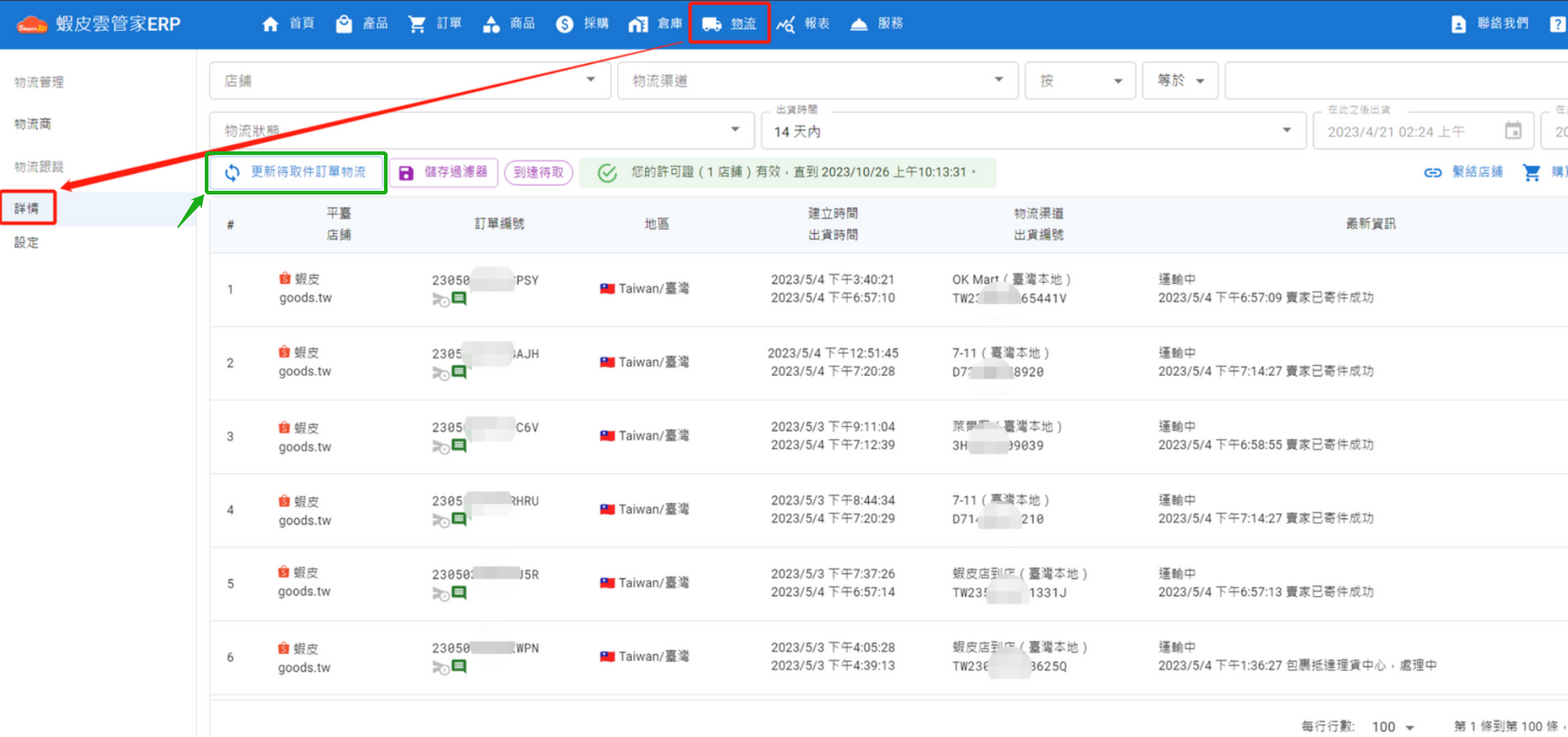Select 物流跟蹤 in the sidebar

(x=39, y=166)
